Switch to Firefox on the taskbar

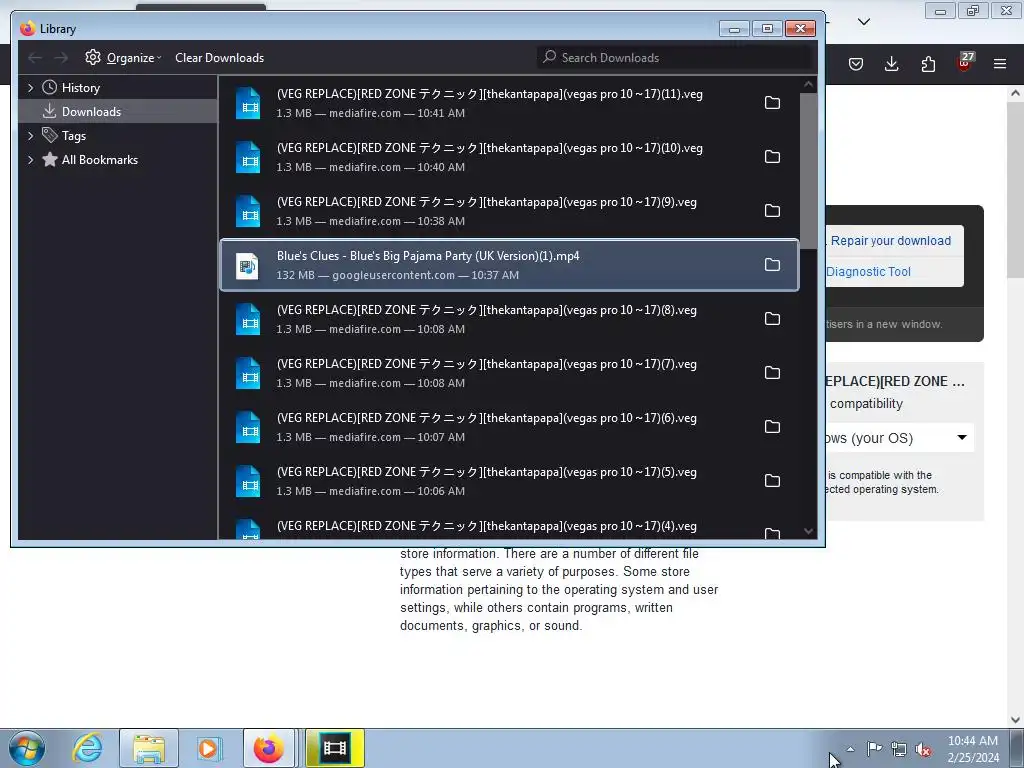click(268, 748)
